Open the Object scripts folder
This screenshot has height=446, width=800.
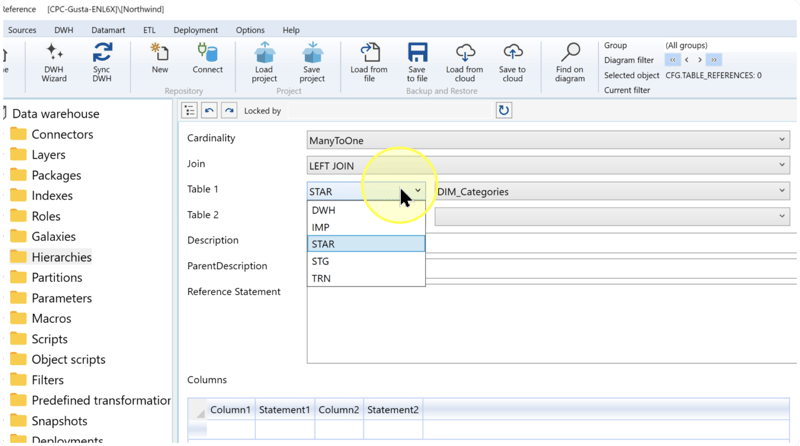(x=68, y=359)
